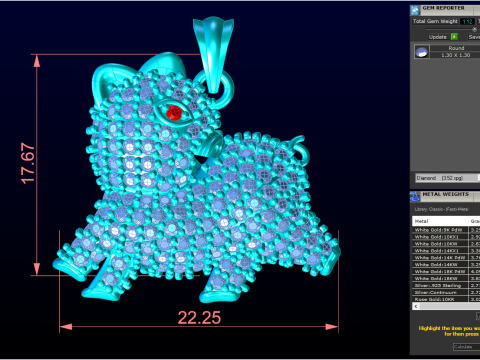
Task: Click the 22.25 width dimension text
Action: pyautogui.click(x=199, y=318)
